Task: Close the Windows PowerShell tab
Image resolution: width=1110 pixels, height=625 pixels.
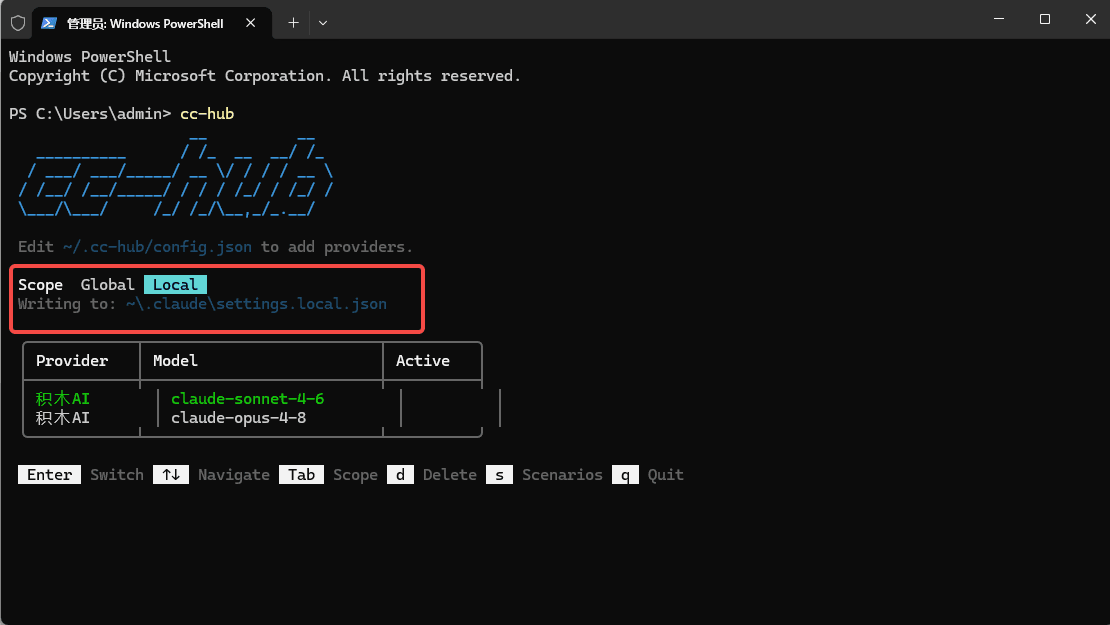Action: (251, 23)
